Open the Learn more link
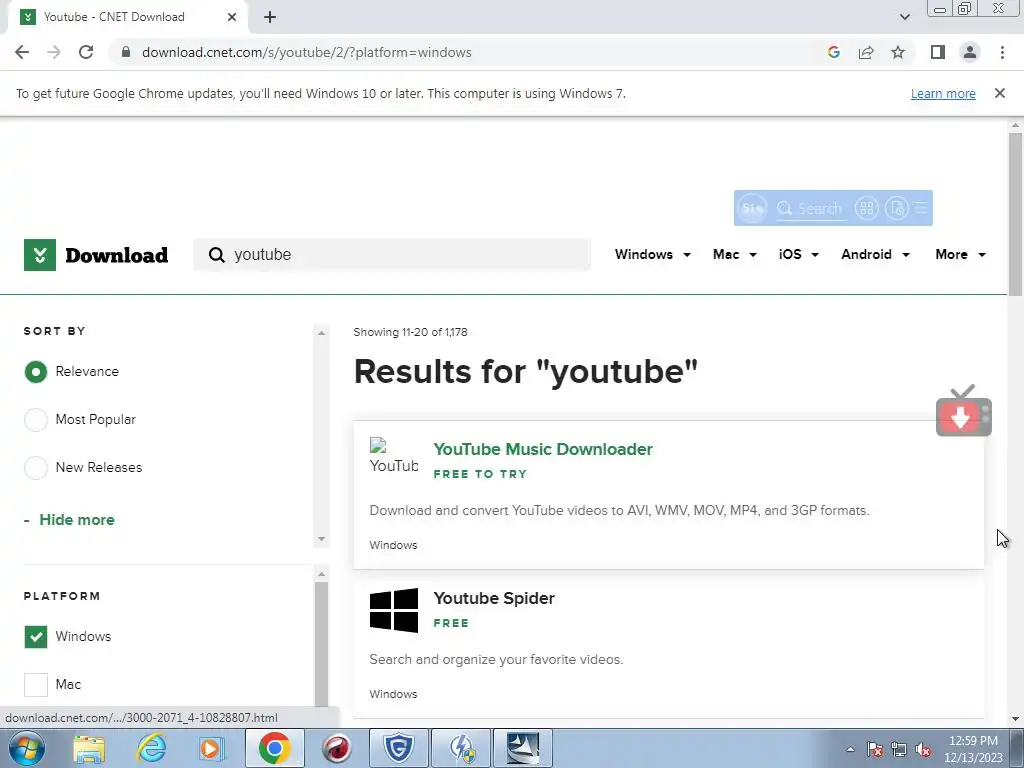The height and width of the screenshot is (768, 1024). tap(943, 93)
